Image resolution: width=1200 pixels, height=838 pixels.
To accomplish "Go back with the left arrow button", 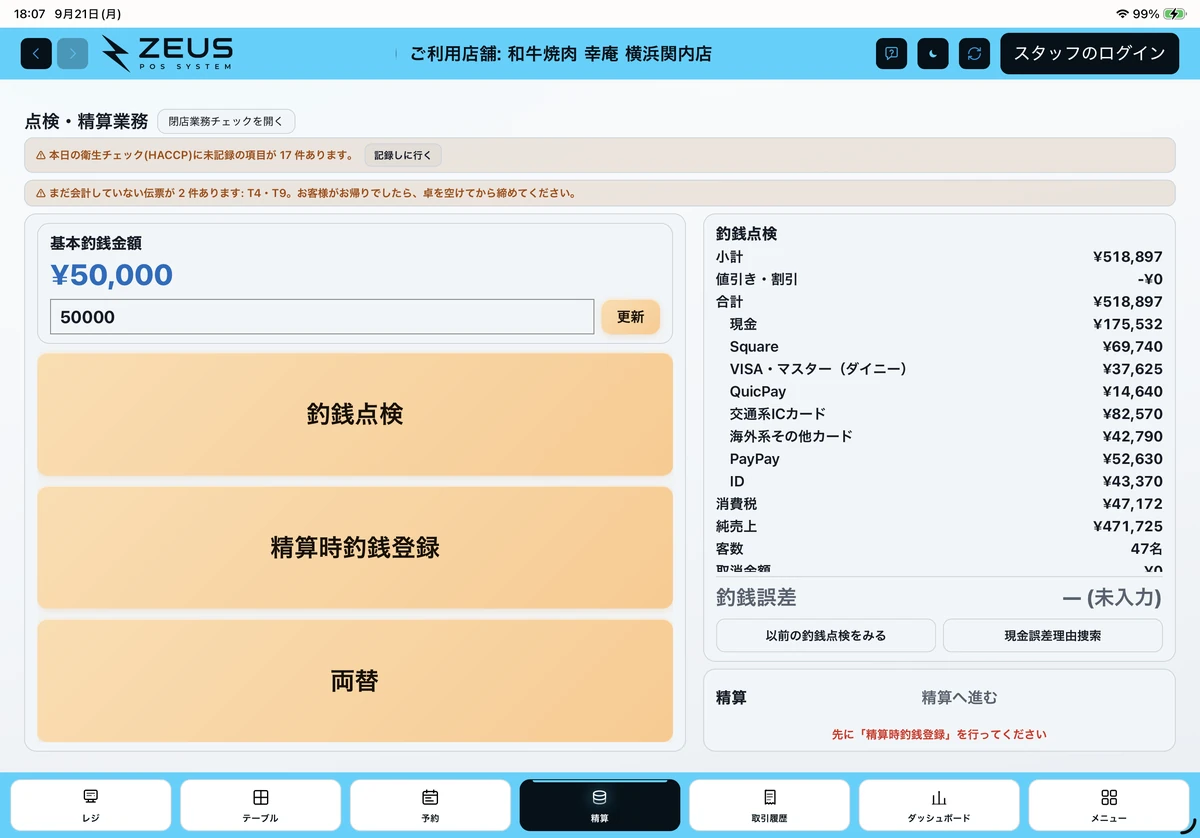I will pos(36,53).
